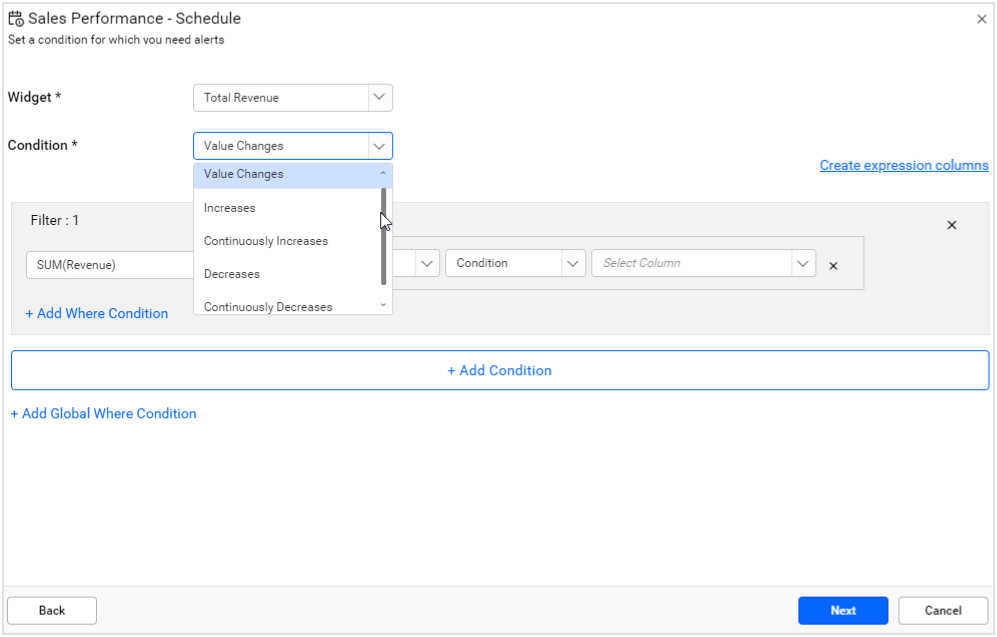Click the Create expression columns link
The image size is (997, 637).
(x=903, y=164)
